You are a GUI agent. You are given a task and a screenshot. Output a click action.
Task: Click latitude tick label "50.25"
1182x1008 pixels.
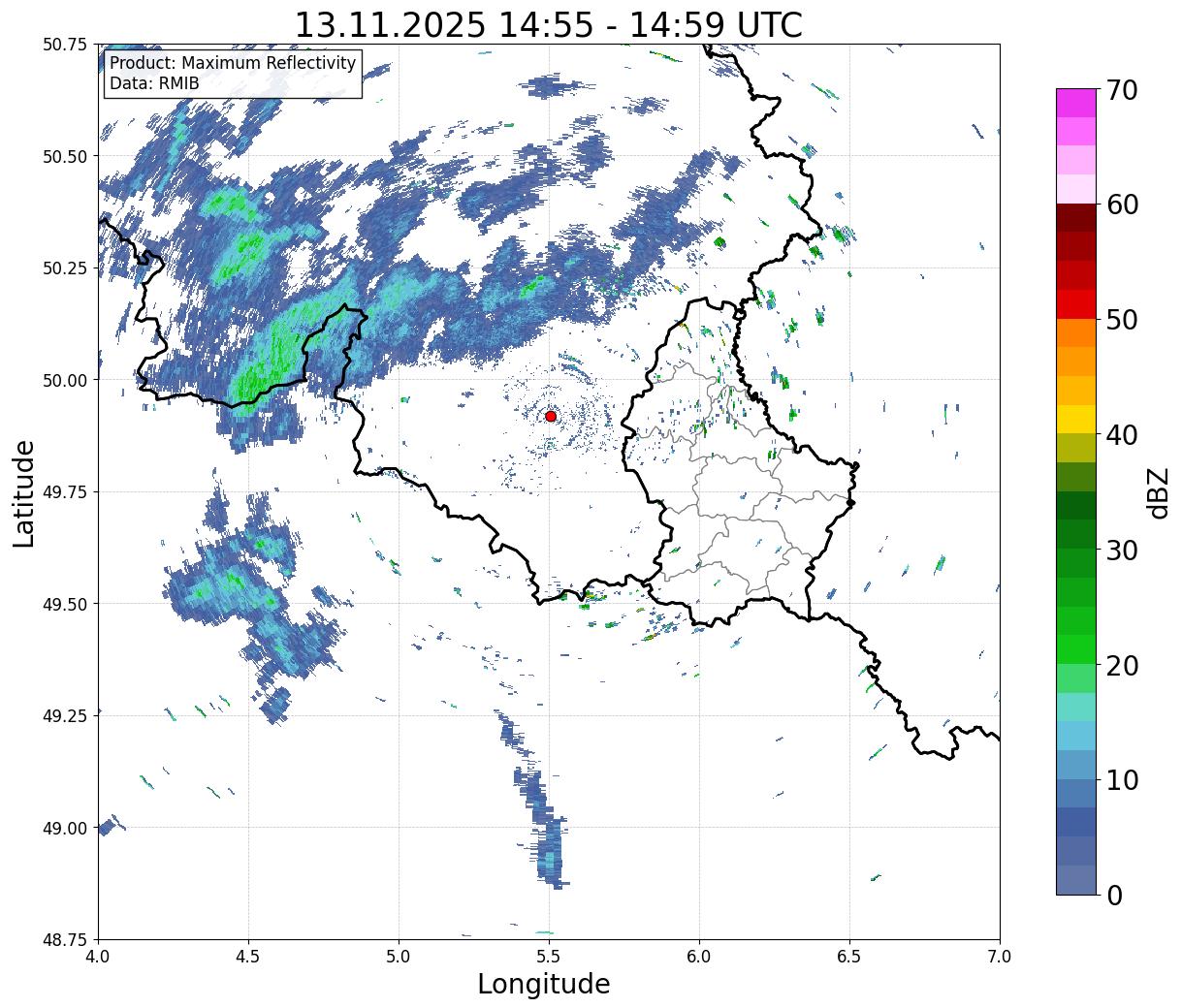65,268
